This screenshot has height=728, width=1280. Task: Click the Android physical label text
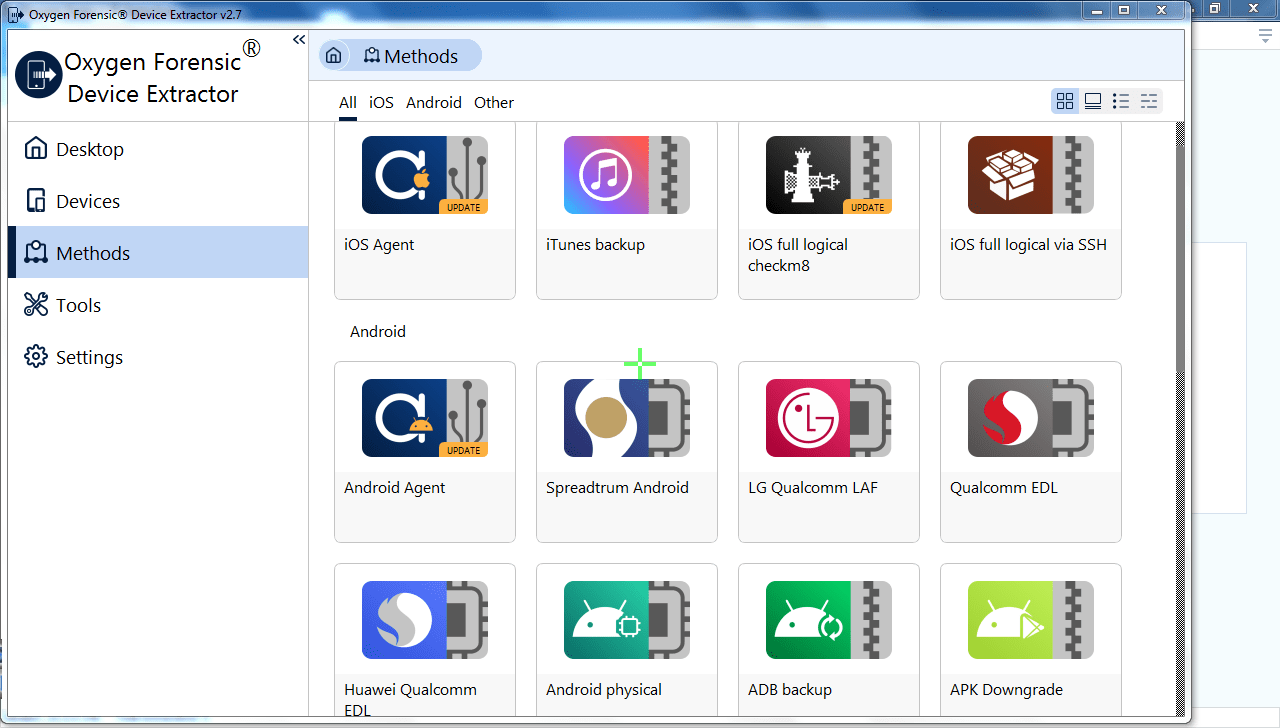(604, 690)
